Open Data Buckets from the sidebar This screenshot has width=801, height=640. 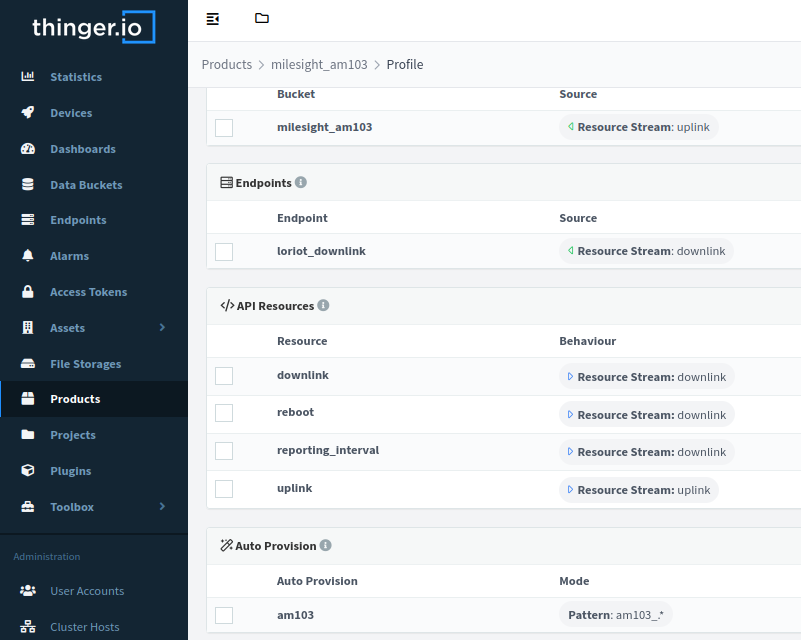(86, 185)
